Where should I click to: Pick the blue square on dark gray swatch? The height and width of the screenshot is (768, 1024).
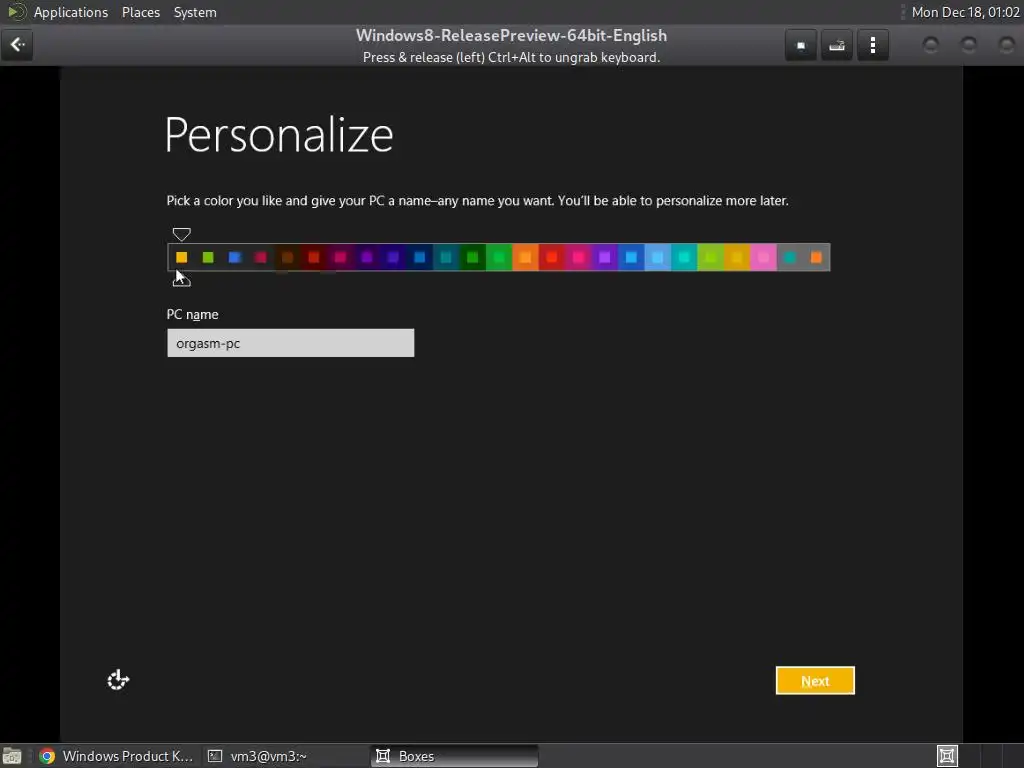coord(234,257)
